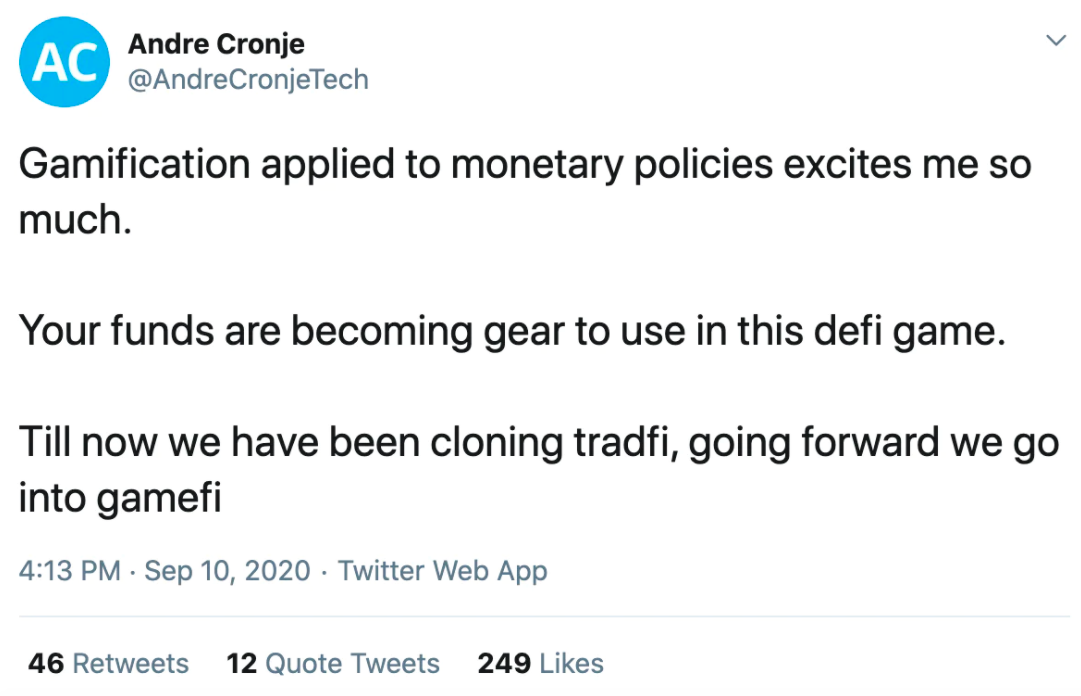Click the 'Gamification applied to monetary policies' sentence
The width and height of the screenshot is (1081, 696).
[525, 192]
